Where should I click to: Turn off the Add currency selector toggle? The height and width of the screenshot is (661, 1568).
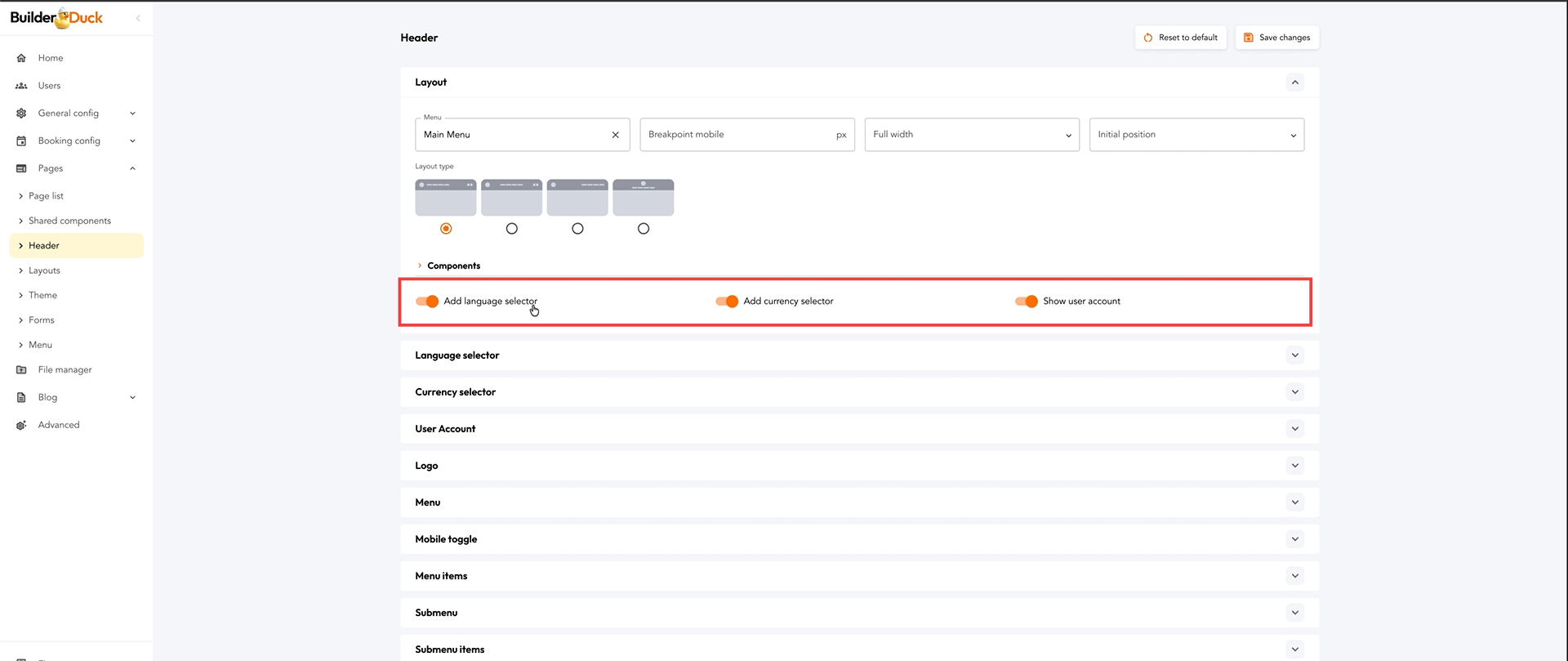[x=727, y=301]
